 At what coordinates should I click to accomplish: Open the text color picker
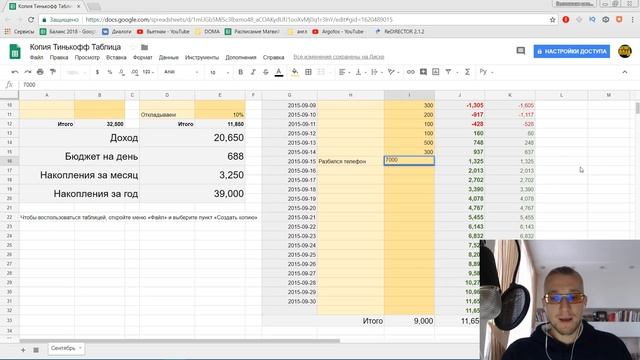tap(279, 72)
